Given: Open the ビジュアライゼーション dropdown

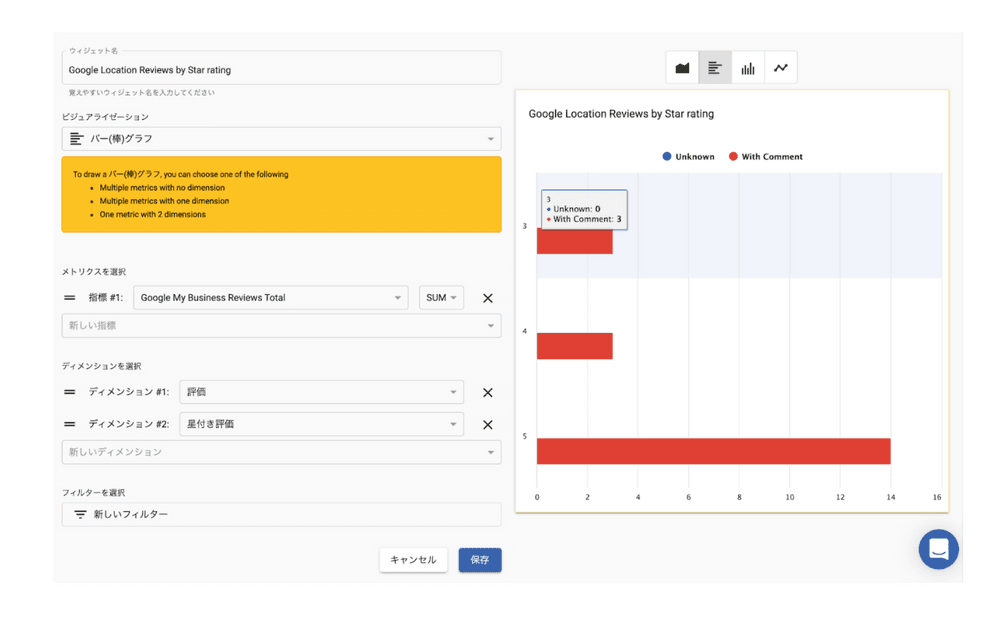Looking at the screenshot, I should 281,139.
